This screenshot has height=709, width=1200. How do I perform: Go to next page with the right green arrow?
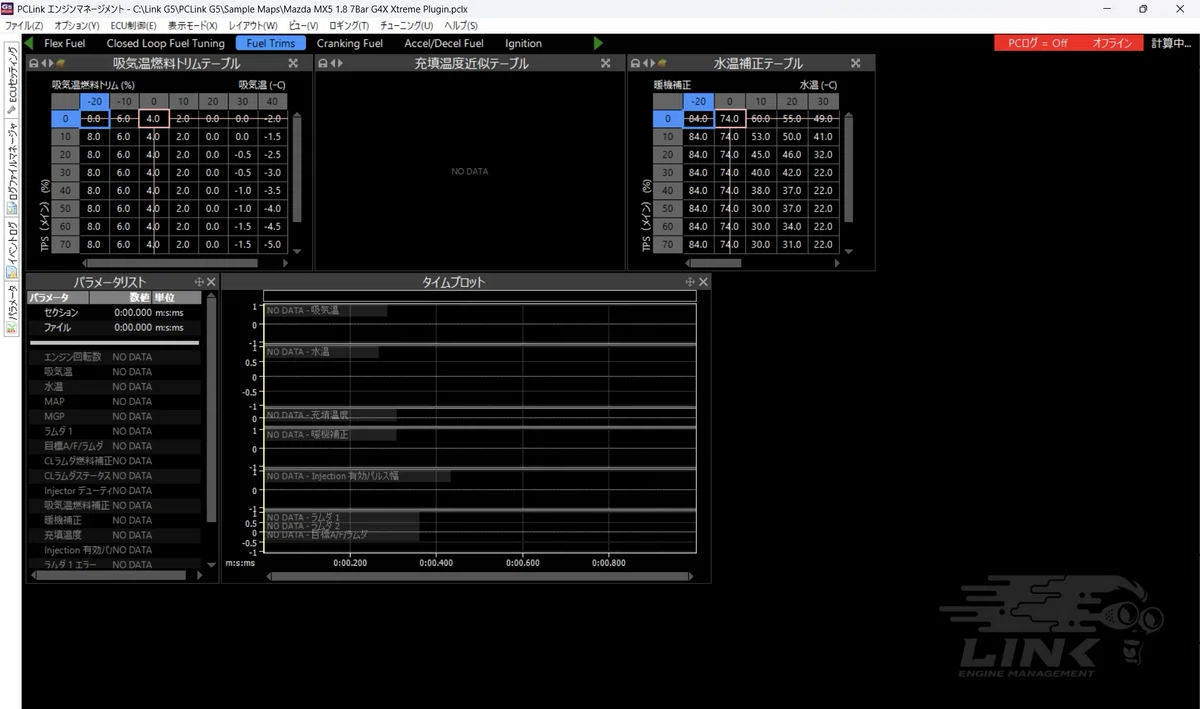tap(598, 43)
